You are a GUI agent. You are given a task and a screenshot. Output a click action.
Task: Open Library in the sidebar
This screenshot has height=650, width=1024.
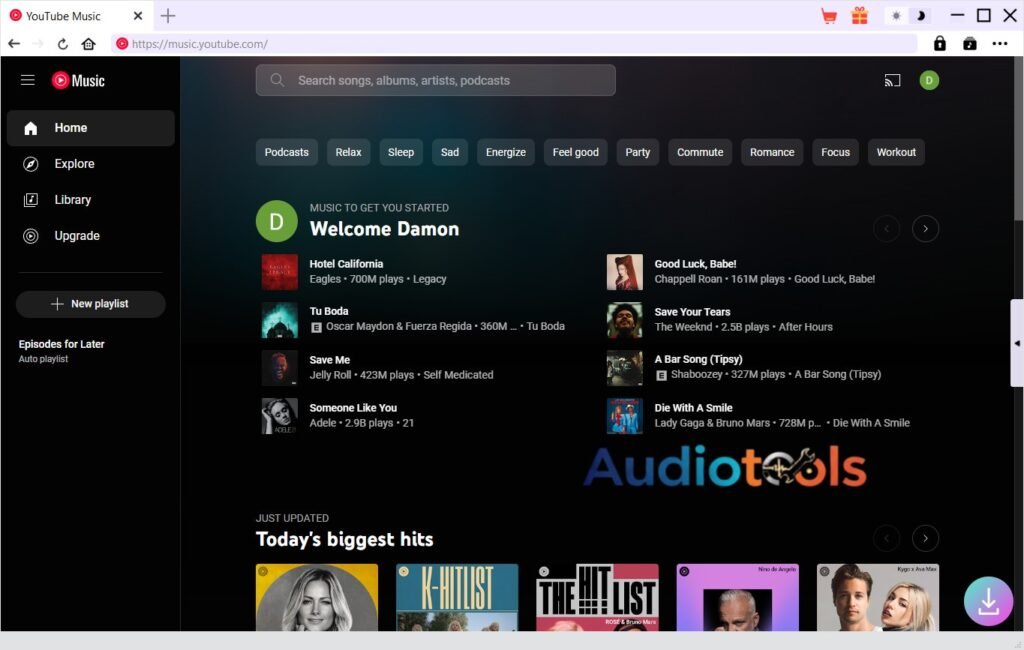91,200
